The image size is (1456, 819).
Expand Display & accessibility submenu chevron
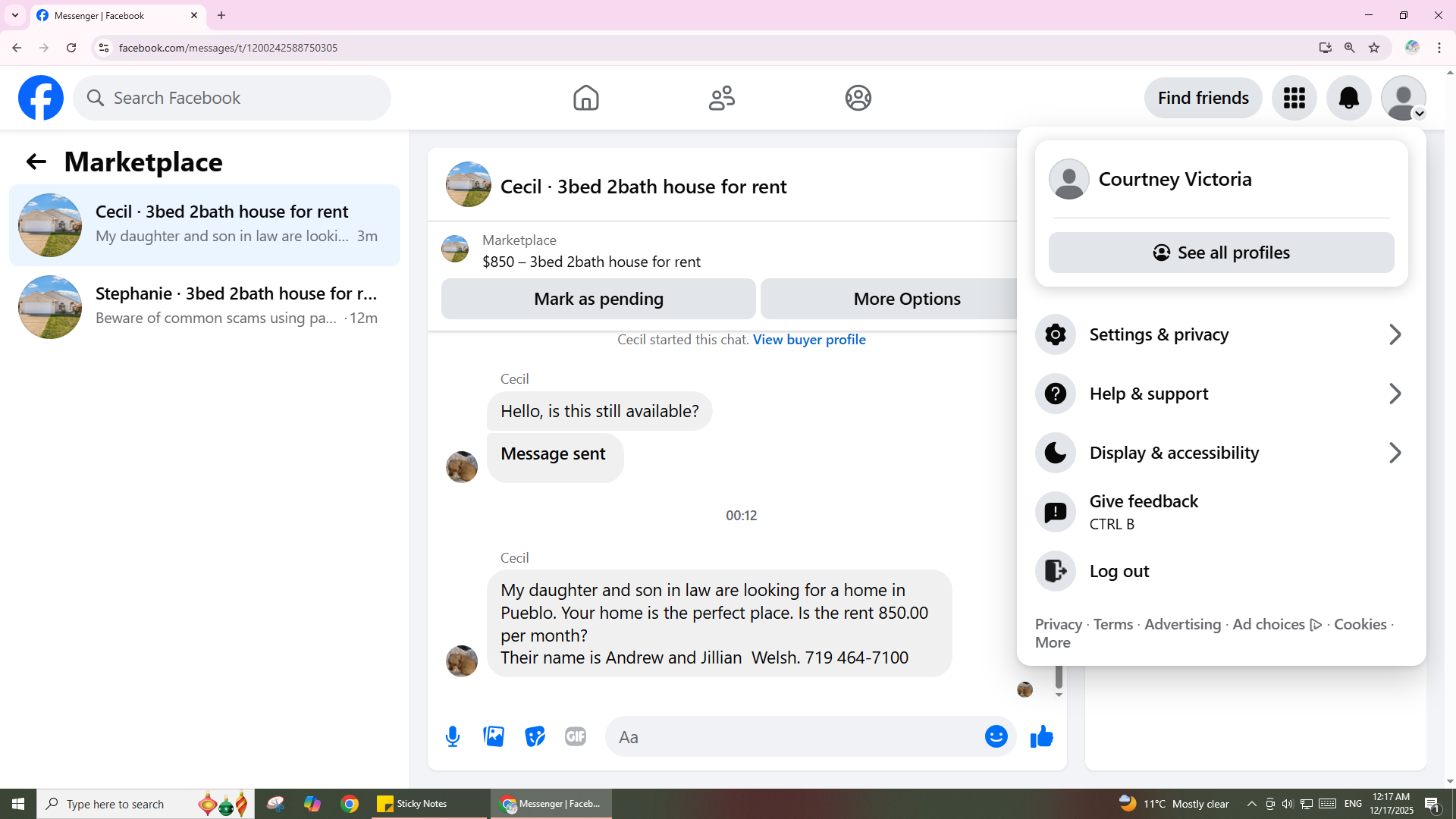[1395, 453]
